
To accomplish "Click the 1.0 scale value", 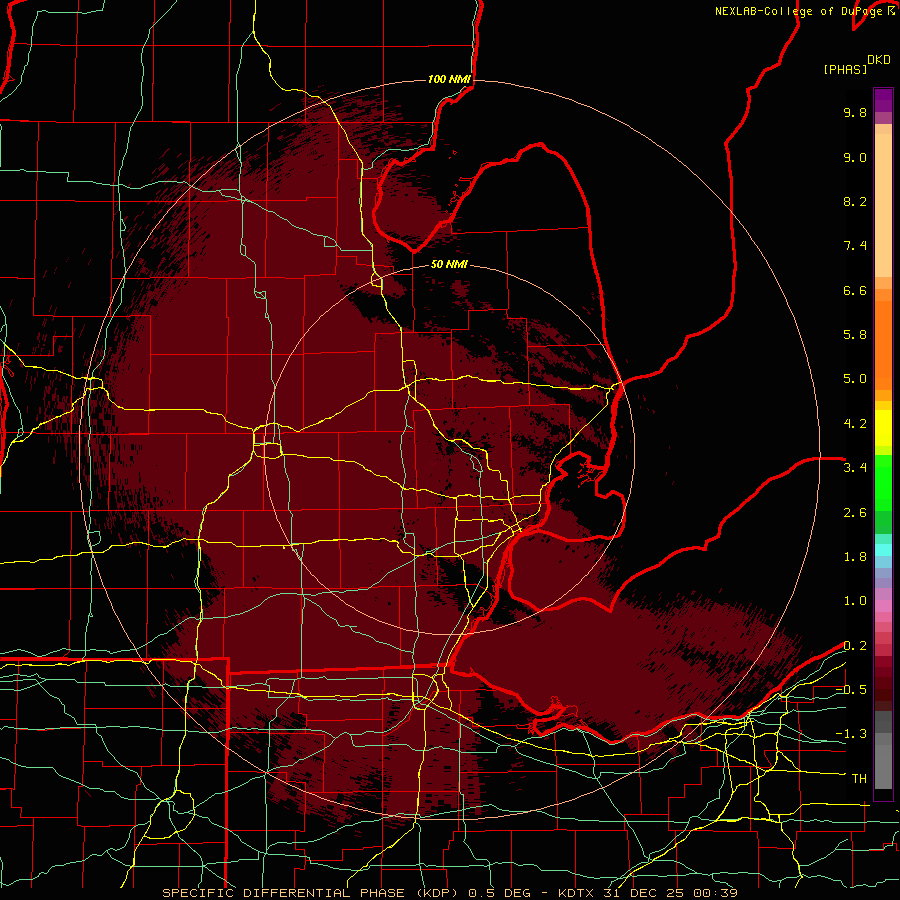I will point(855,601).
